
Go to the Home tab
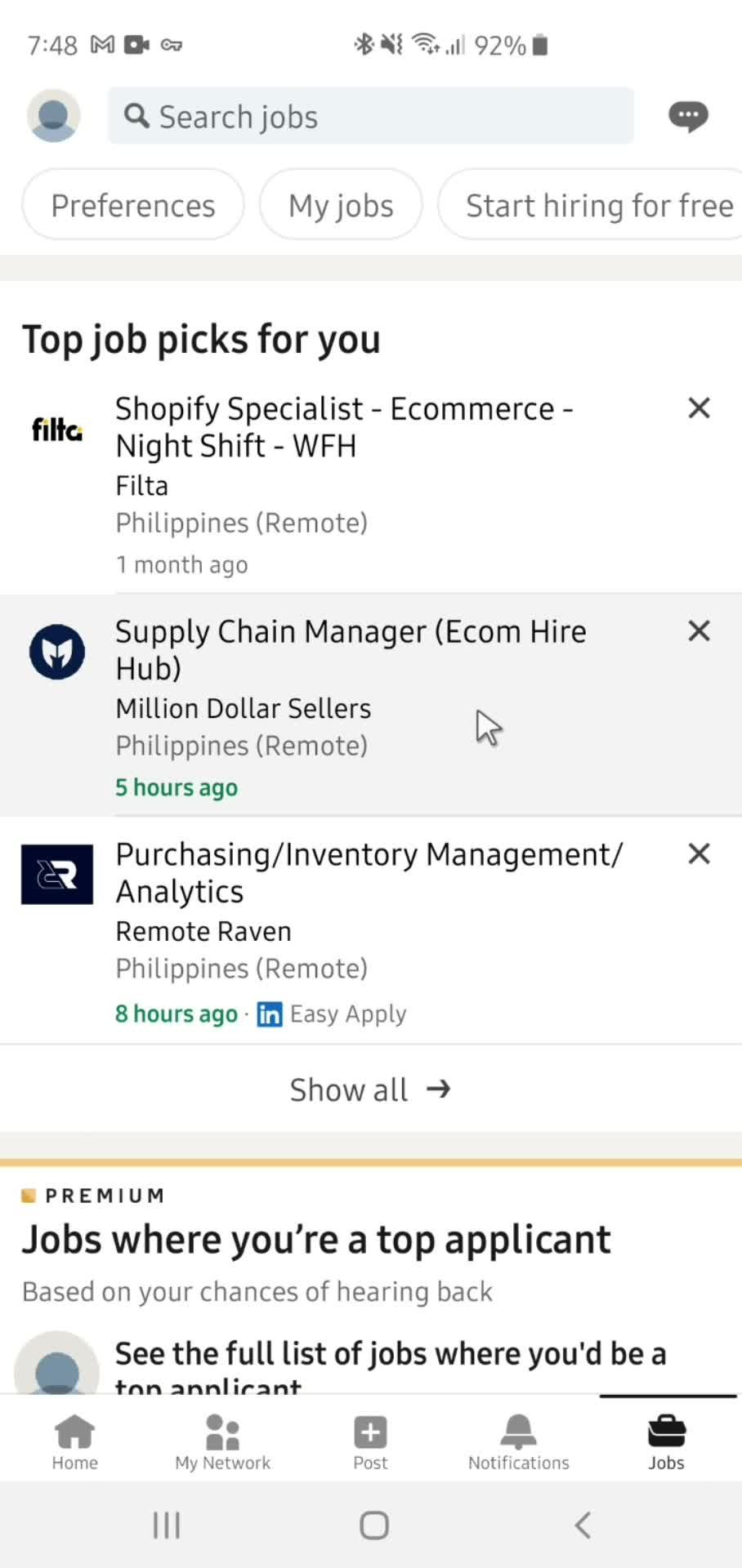[x=74, y=1442]
